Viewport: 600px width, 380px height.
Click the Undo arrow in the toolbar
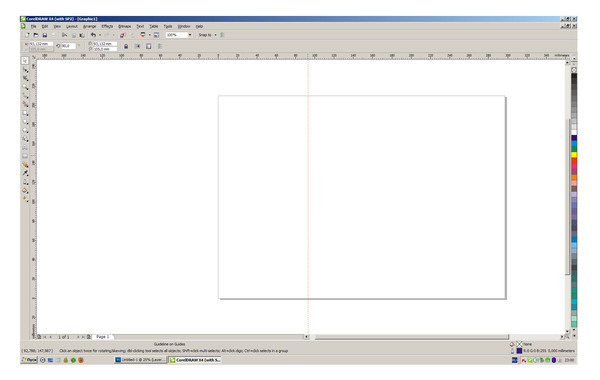tap(93, 35)
